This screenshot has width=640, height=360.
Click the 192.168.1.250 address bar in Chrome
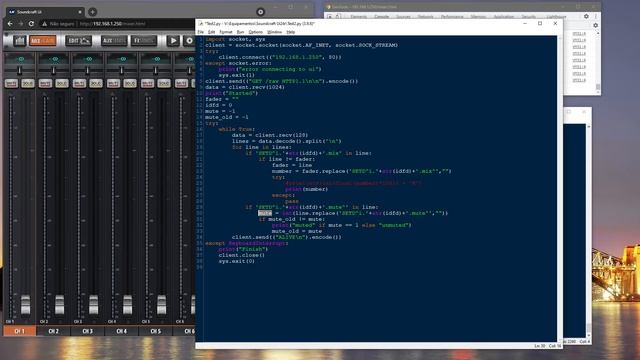[x=112, y=24]
